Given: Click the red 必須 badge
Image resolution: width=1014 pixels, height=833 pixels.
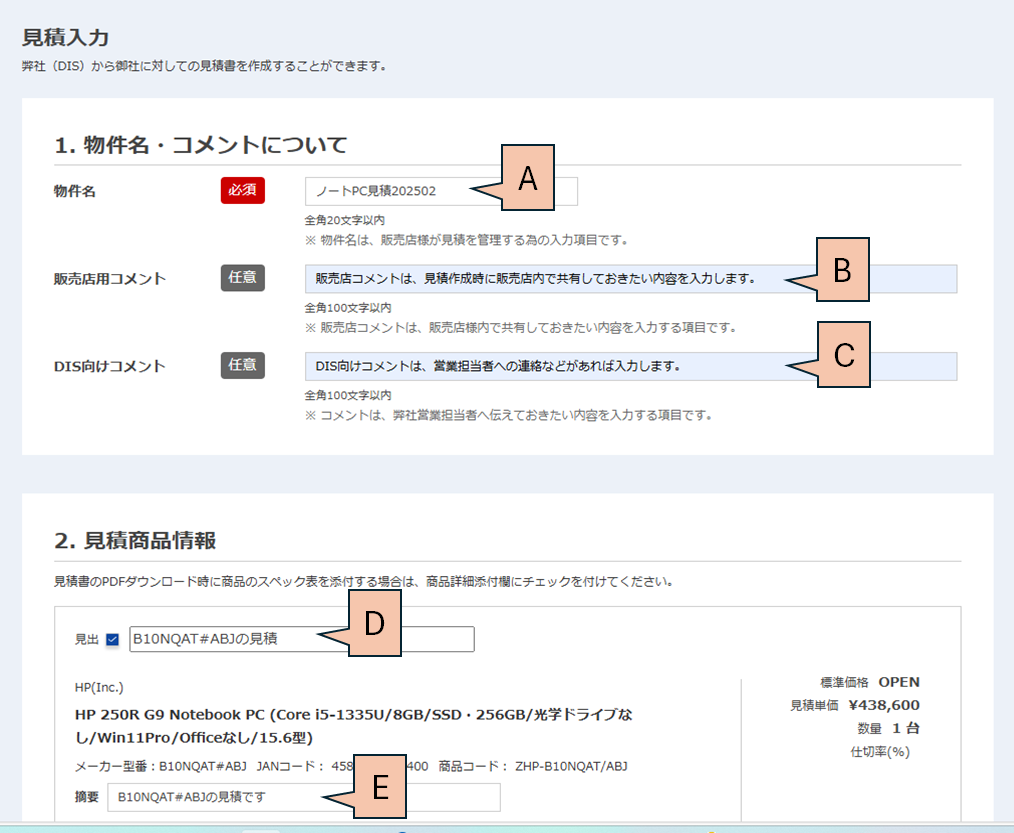Looking at the screenshot, I should pyautogui.click(x=242, y=190).
